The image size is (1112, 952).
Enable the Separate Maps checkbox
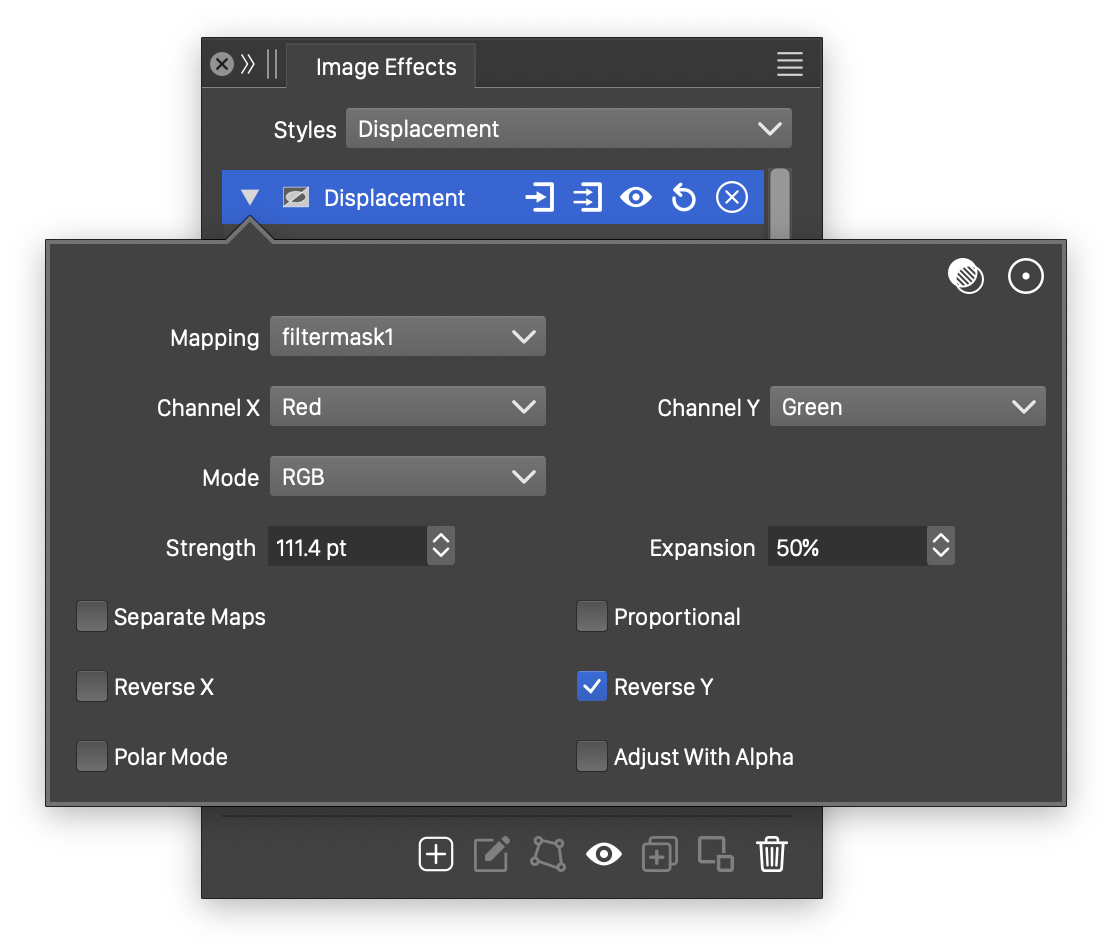[92, 617]
